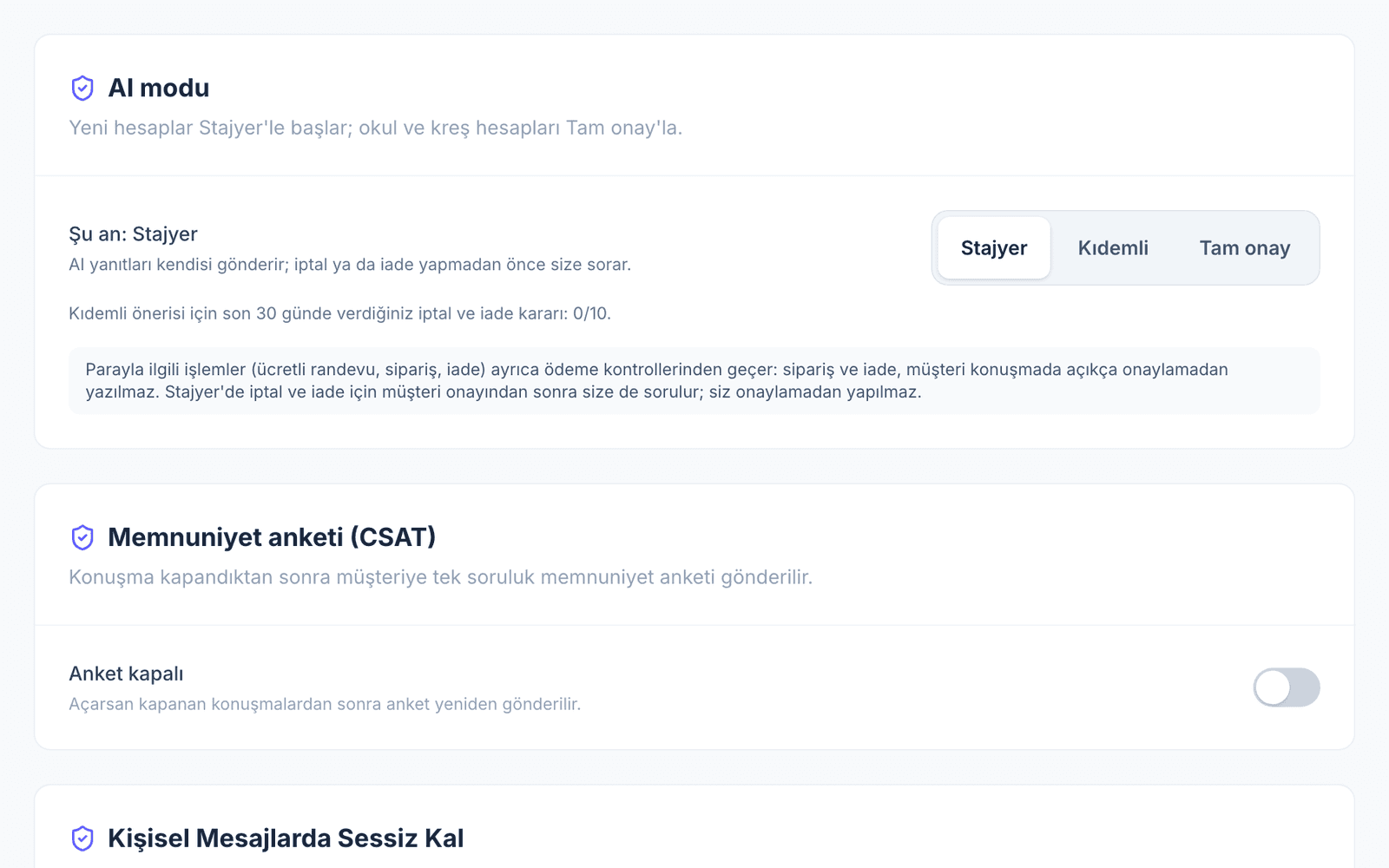This screenshot has height=868, width=1389.
Task: Click the 'Yeni hesaplar Stajyer'le başlar' description
Action: click(375, 128)
